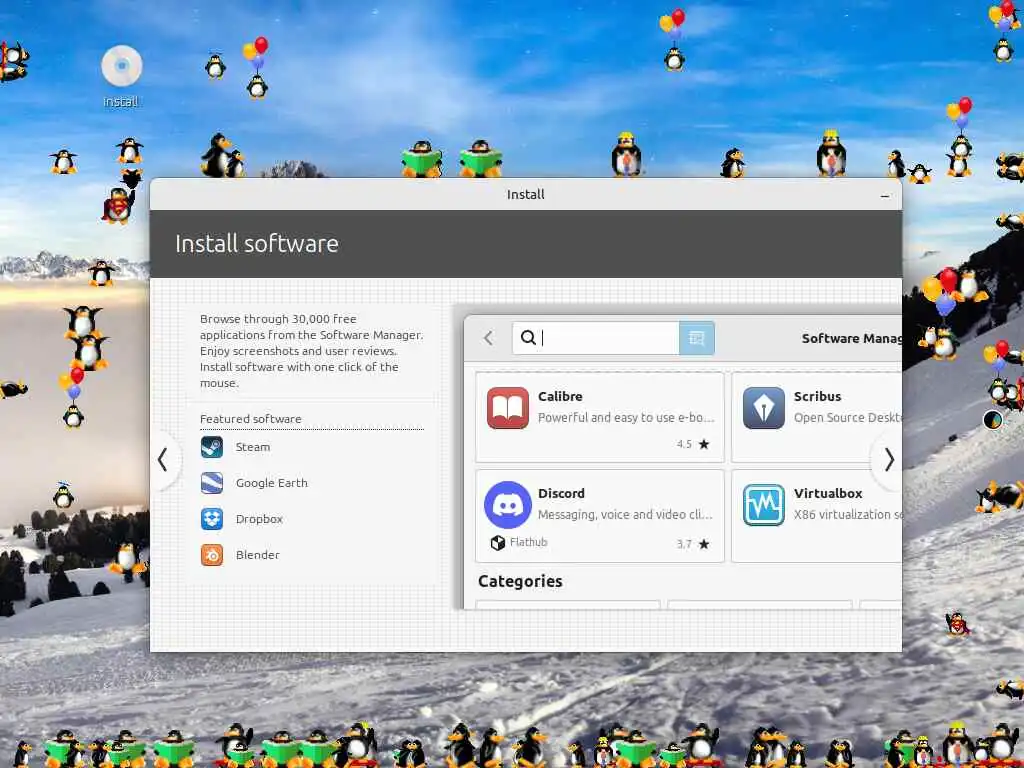Select the Dropbox label text
Screen dimensions: 1024x768
pyautogui.click(x=259, y=519)
